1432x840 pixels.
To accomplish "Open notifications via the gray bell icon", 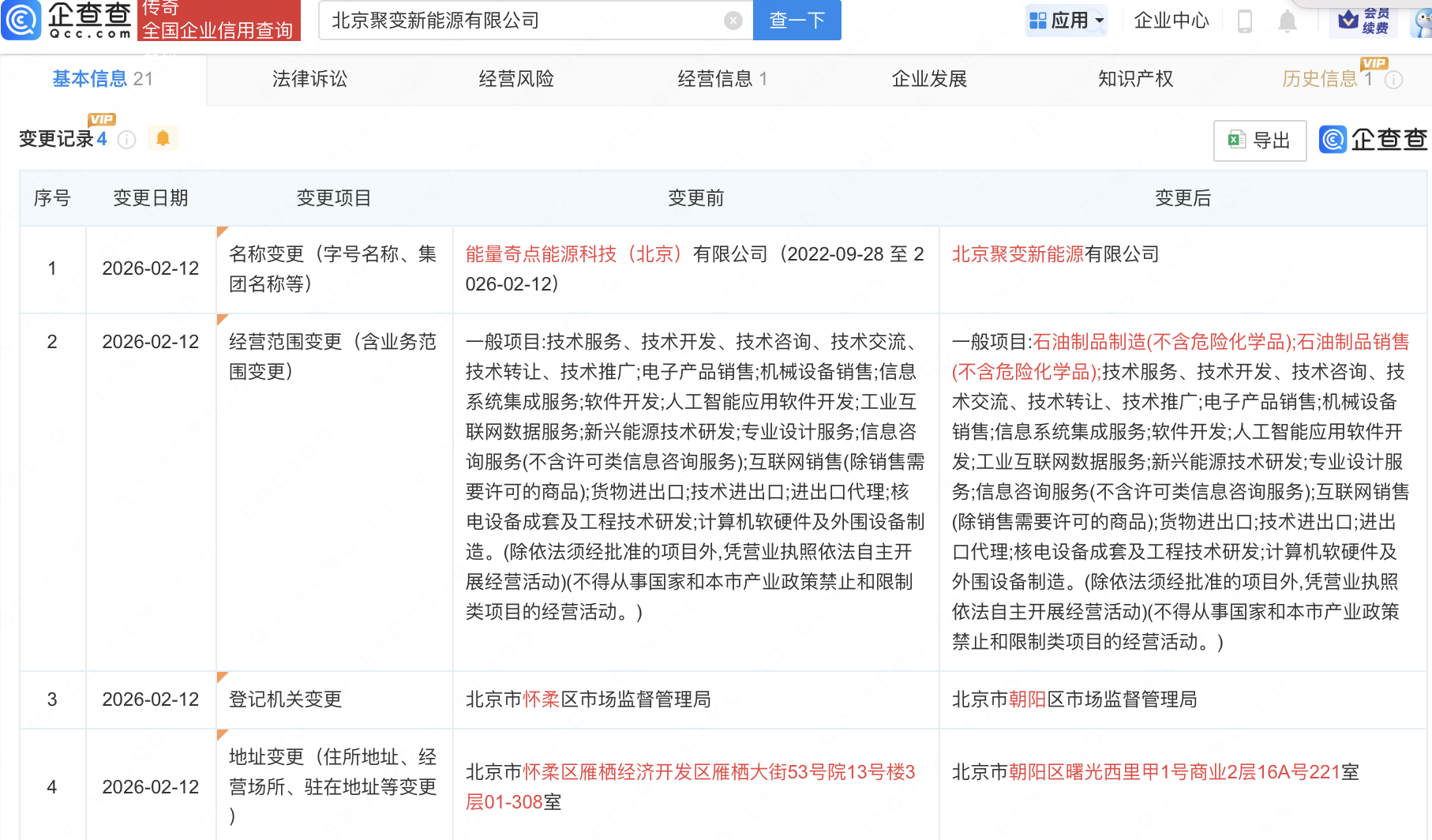I will click(x=1288, y=21).
